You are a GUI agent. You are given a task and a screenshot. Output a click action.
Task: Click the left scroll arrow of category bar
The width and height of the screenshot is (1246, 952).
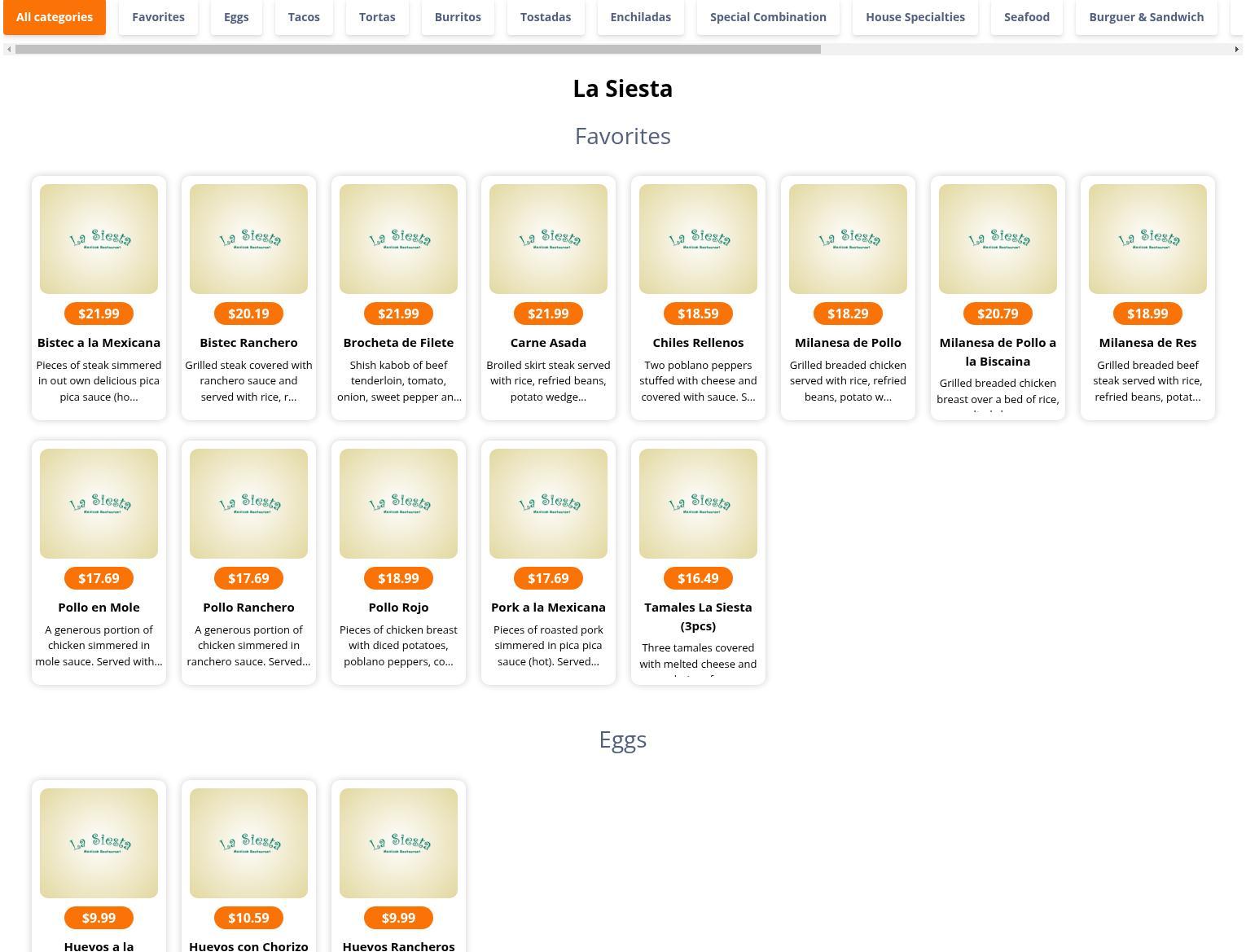(x=9, y=49)
